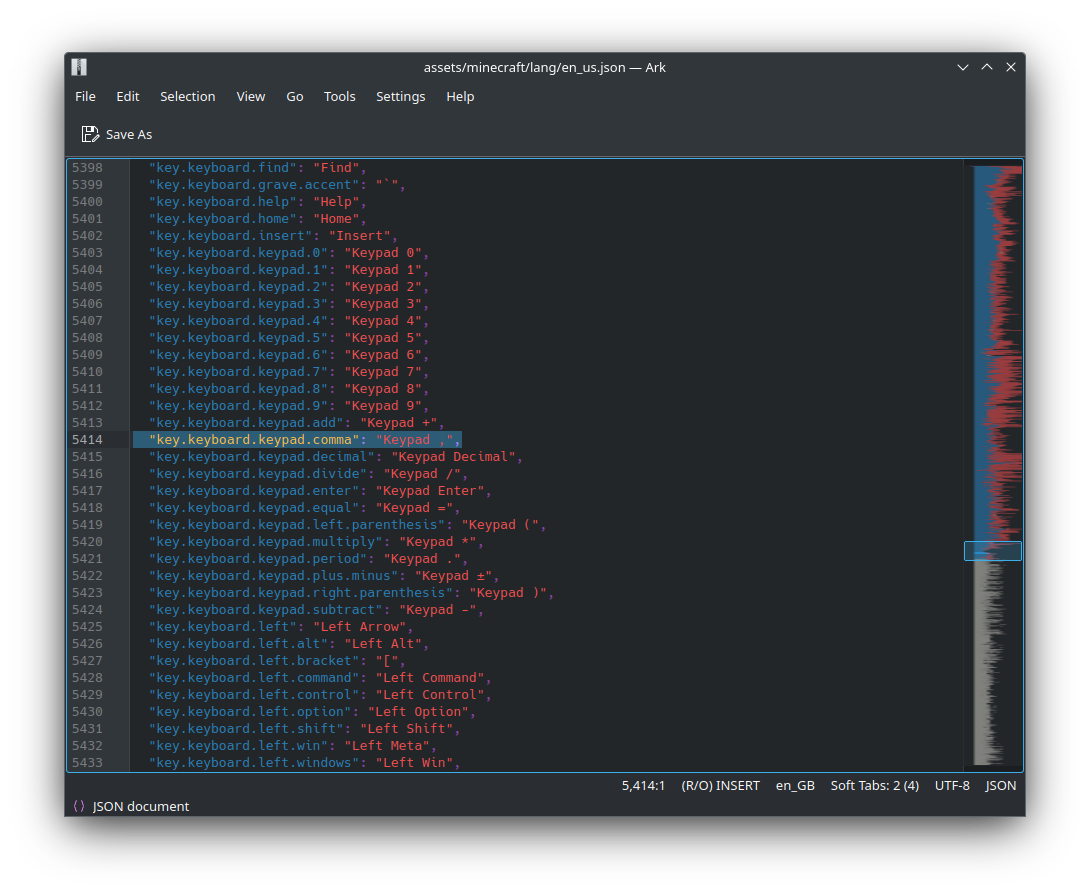Click the "Keypad -" value
The height and width of the screenshot is (893, 1090).
(x=438, y=609)
